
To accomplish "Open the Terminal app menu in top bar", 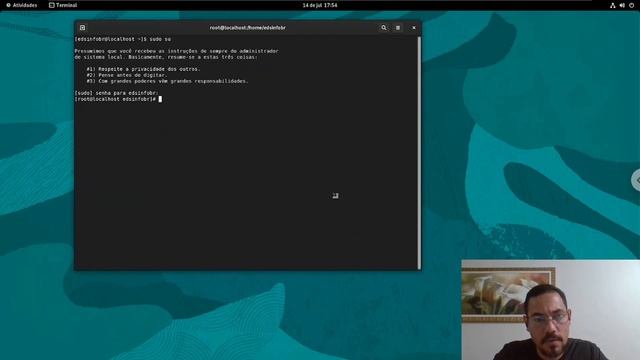I will point(63,5).
